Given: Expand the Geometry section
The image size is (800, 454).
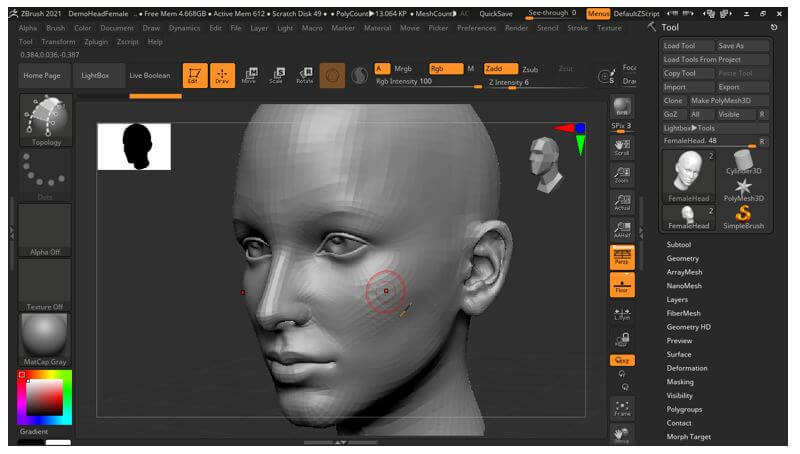Looking at the screenshot, I should pyautogui.click(x=683, y=258).
